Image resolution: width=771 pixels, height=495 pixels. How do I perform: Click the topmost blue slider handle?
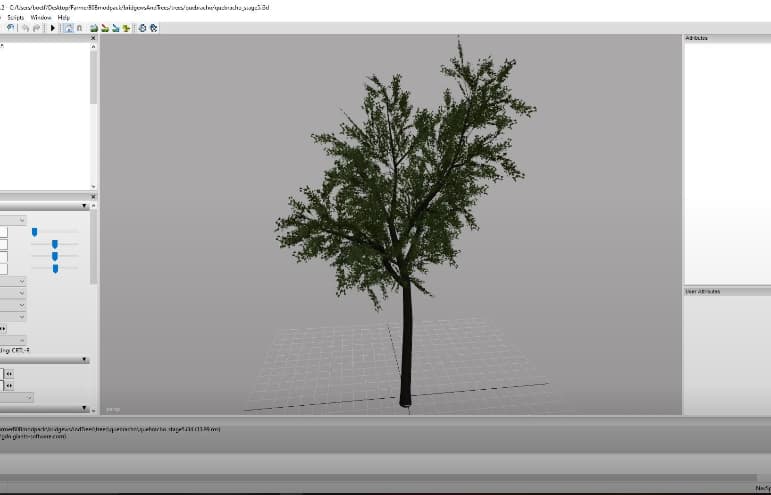[34, 232]
